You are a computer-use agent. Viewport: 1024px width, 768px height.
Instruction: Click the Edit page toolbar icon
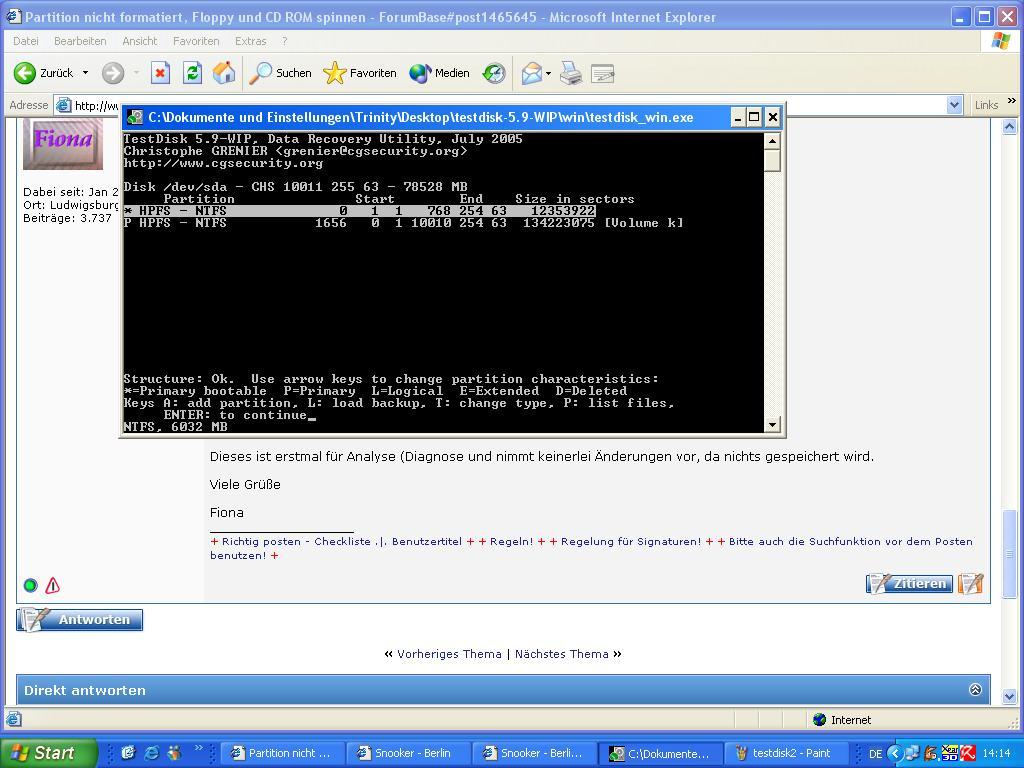pyautogui.click(x=603, y=73)
